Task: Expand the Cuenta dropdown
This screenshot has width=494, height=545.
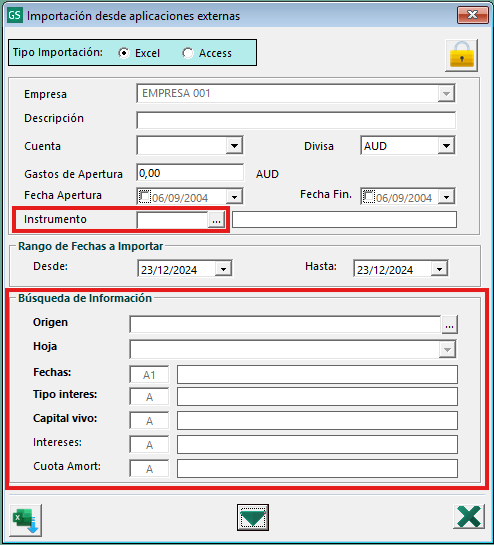Action: click(x=234, y=146)
